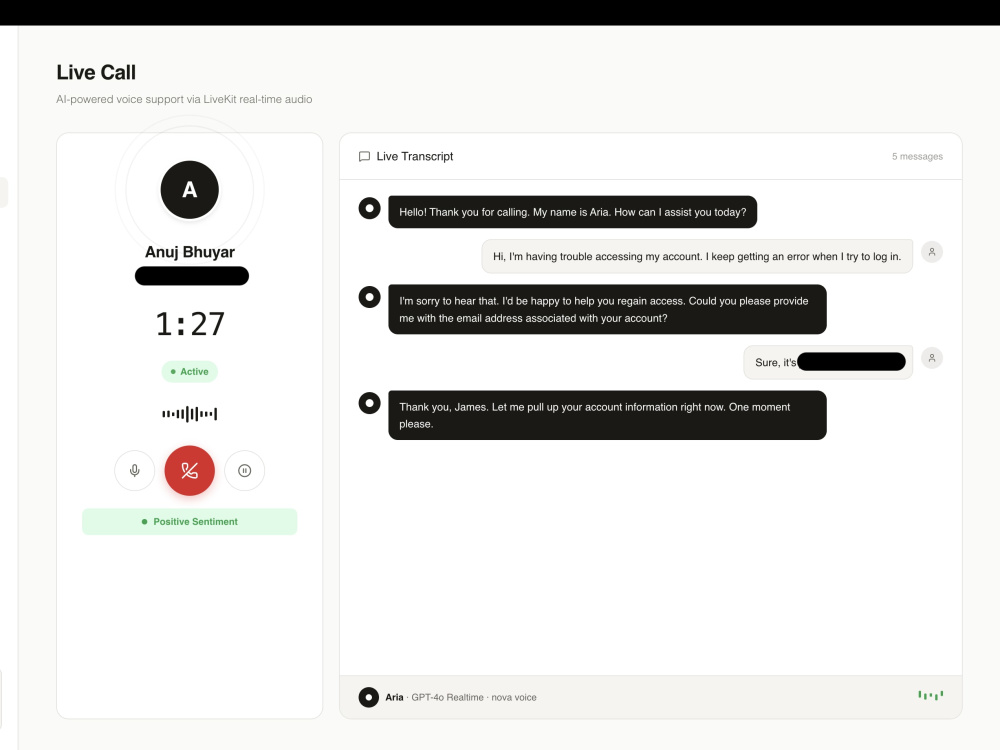Select the message asking for email address
Viewport: 1000px width, 750px height.
coord(607,309)
